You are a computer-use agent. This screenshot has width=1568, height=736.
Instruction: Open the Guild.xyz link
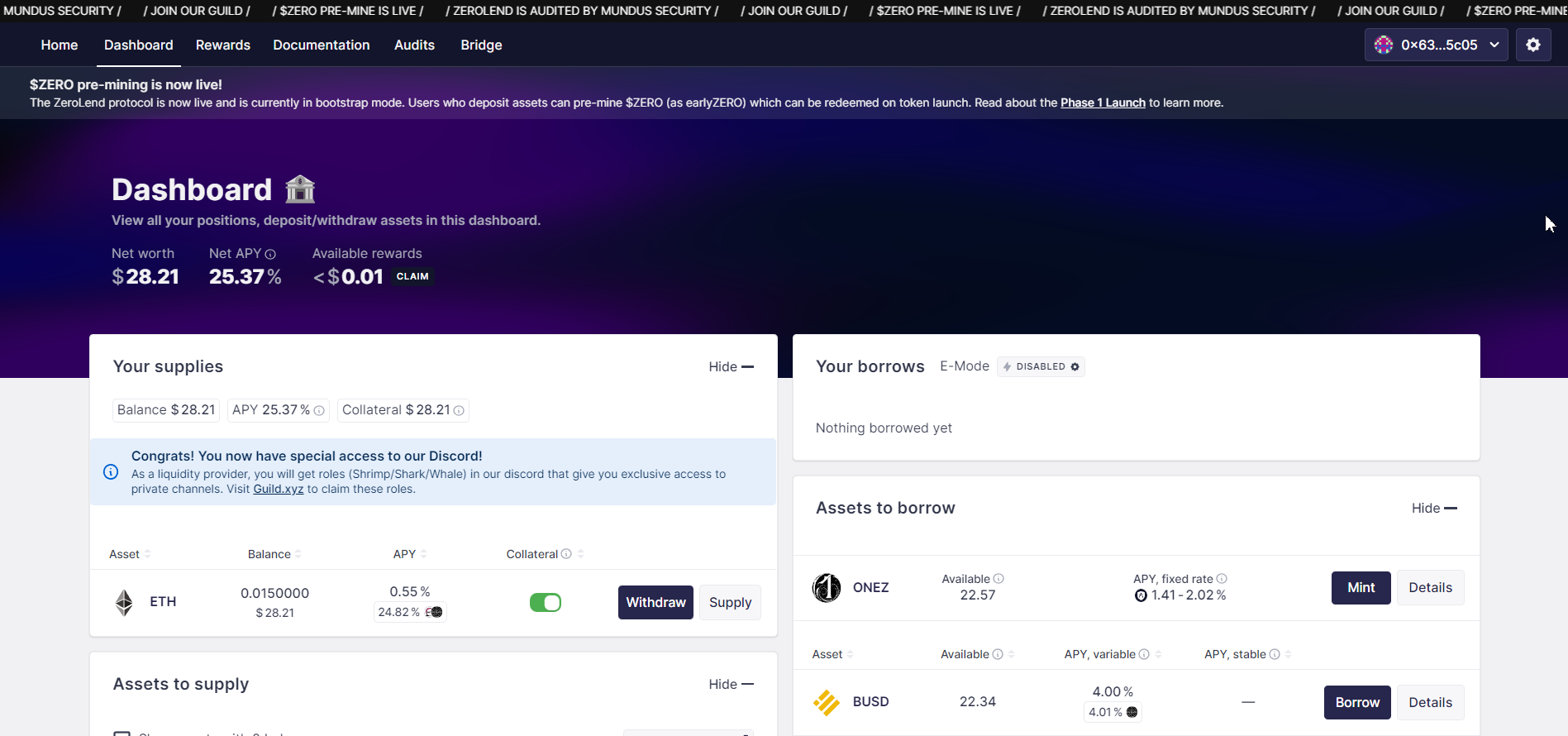point(279,489)
